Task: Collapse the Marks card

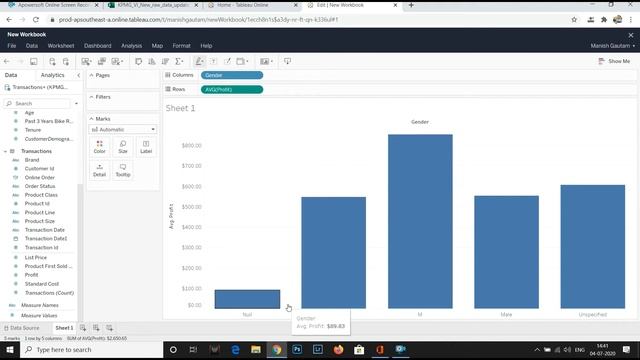Action: tap(91, 119)
